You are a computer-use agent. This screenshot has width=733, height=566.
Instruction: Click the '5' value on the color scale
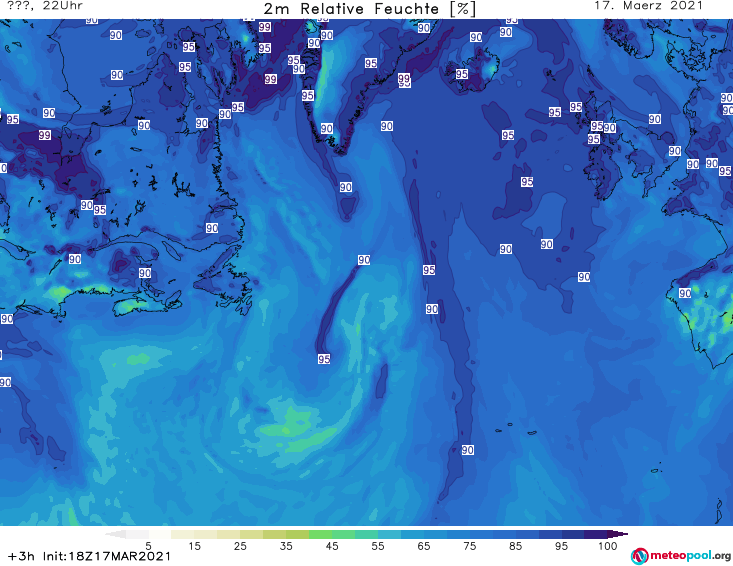tap(148, 546)
